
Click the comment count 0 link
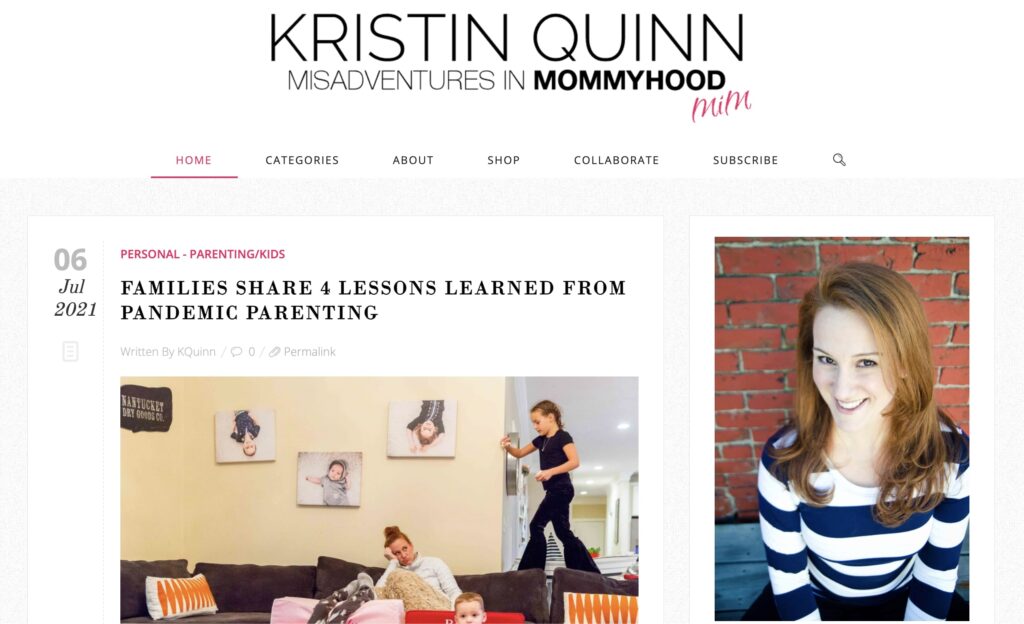click(251, 352)
